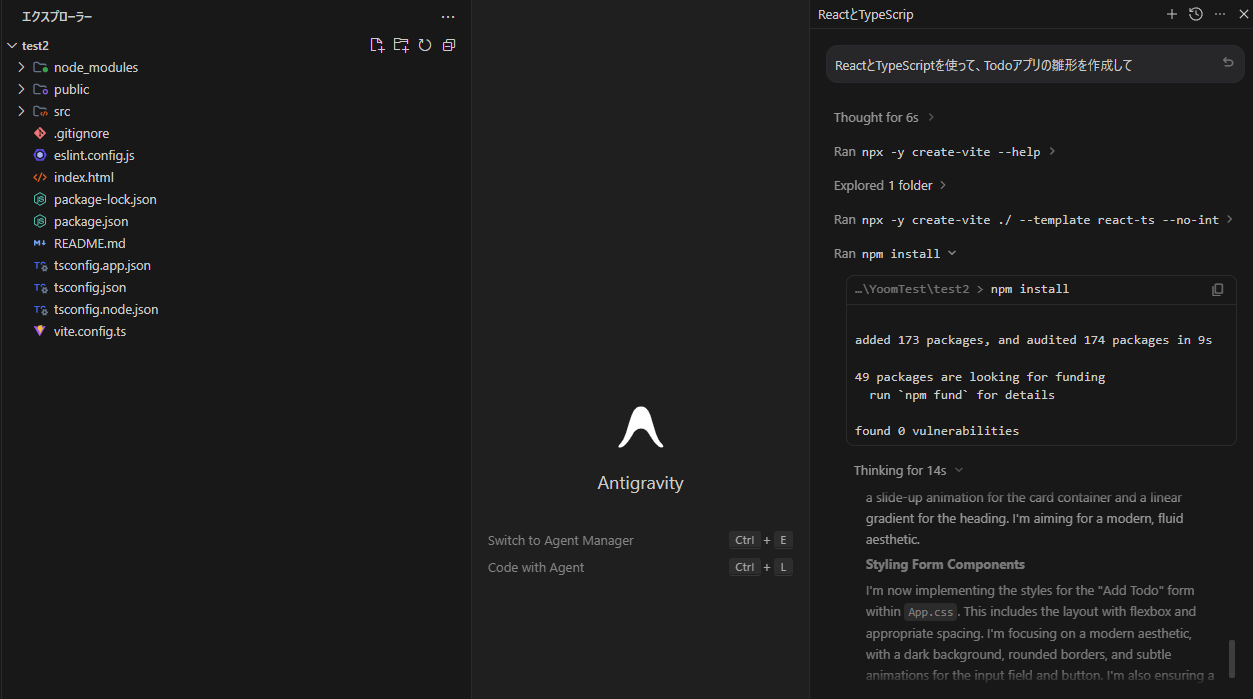
Task: Expand the src folder chevron
Action: pos(21,111)
